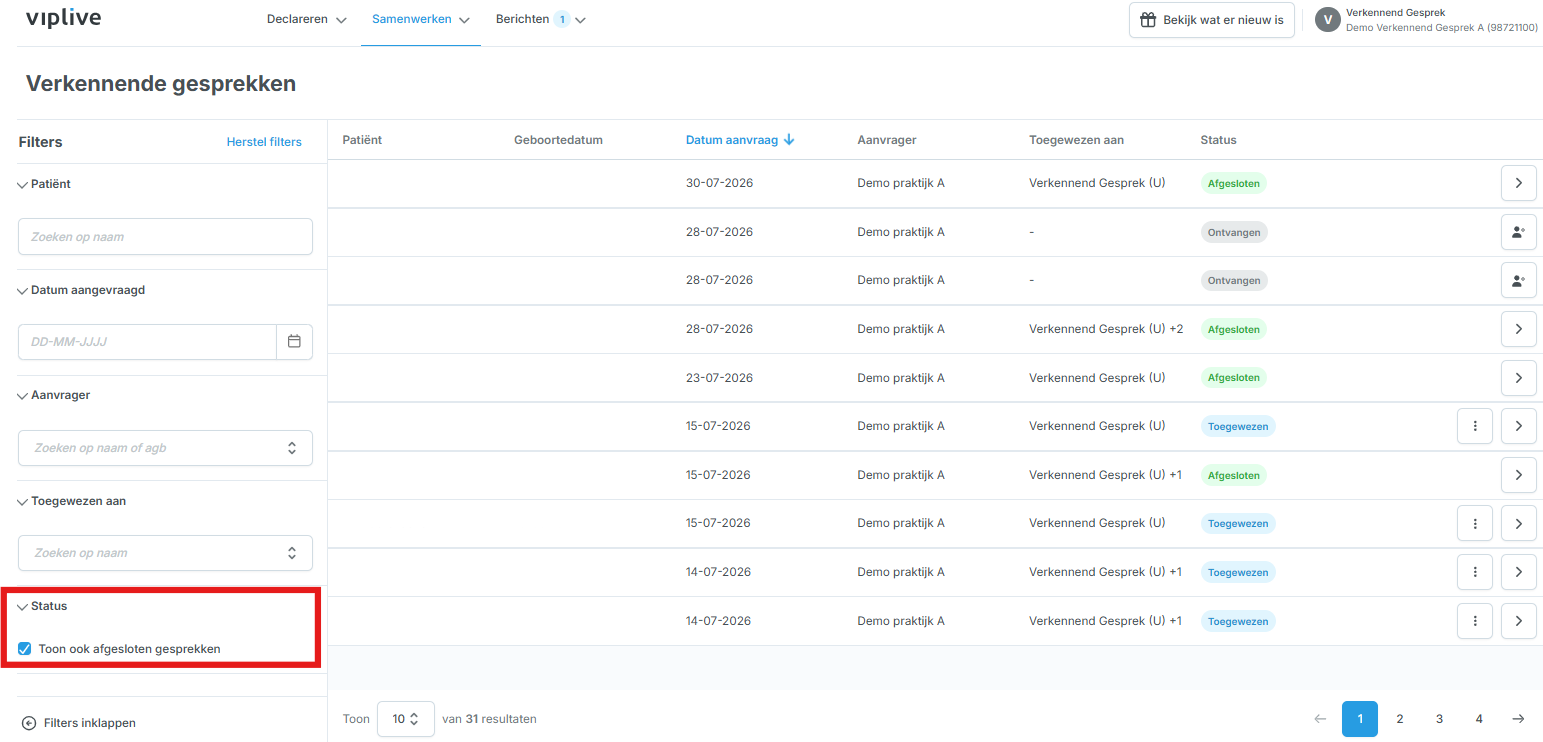Open the calendar date picker icon
This screenshot has width=1543, height=742.
294,342
